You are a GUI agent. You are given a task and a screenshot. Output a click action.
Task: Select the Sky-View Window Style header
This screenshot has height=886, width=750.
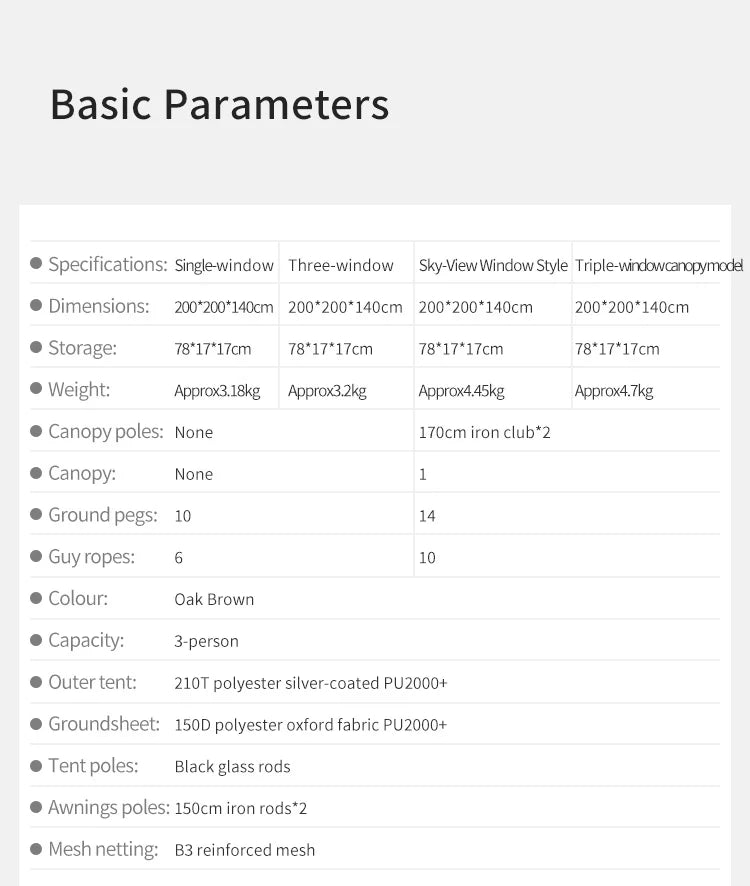pyautogui.click(x=493, y=265)
